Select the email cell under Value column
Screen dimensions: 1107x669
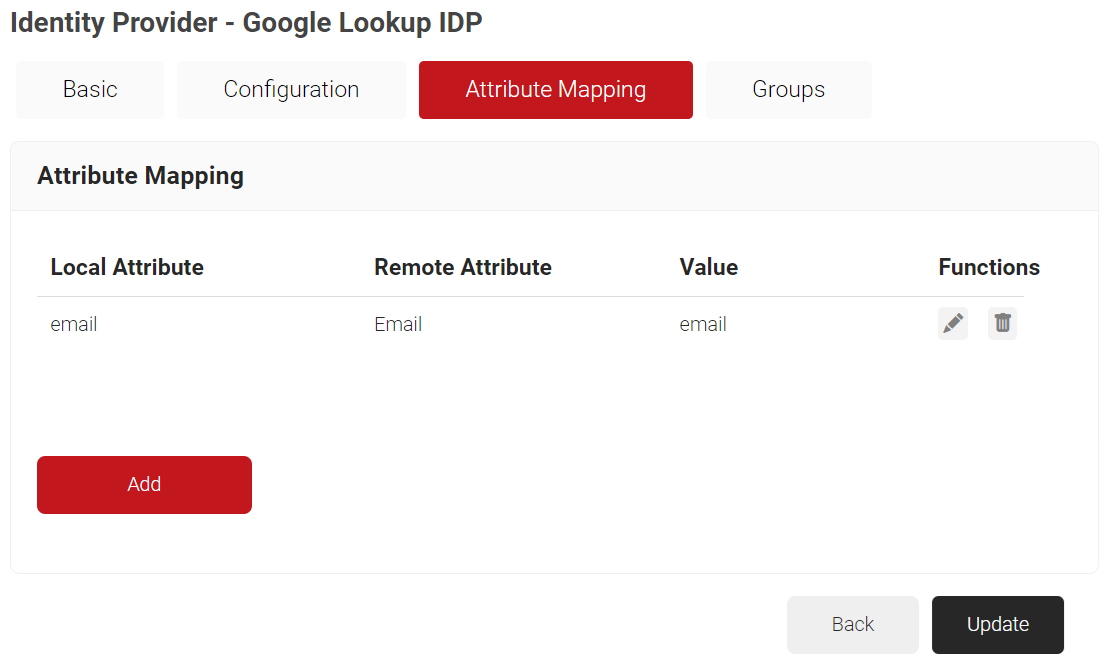[703, 324]
